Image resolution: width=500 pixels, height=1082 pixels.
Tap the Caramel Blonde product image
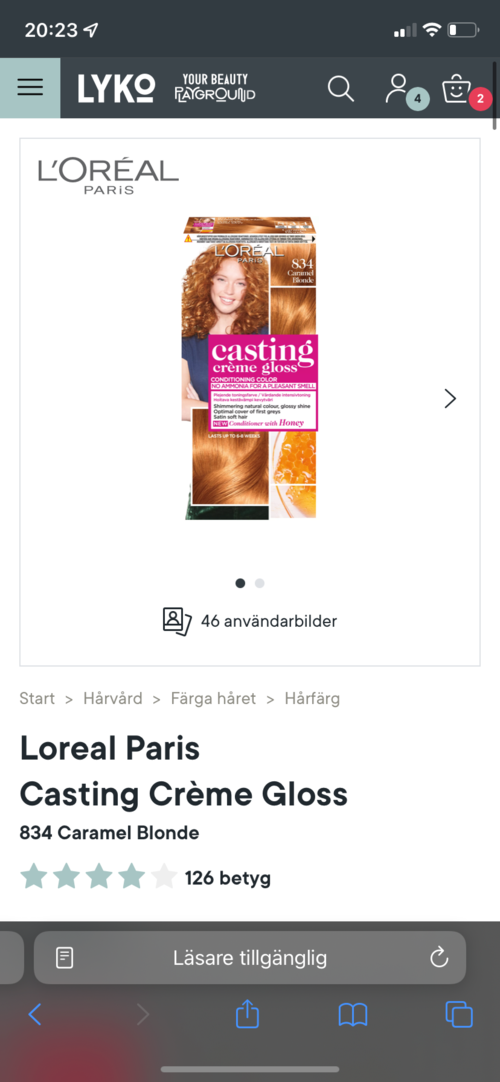click(x=250, y=368)
